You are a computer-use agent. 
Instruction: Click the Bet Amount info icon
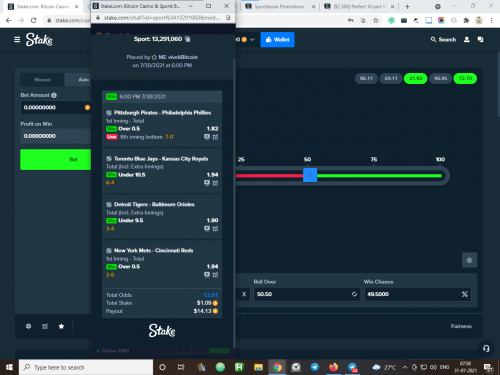coord(54,95)
